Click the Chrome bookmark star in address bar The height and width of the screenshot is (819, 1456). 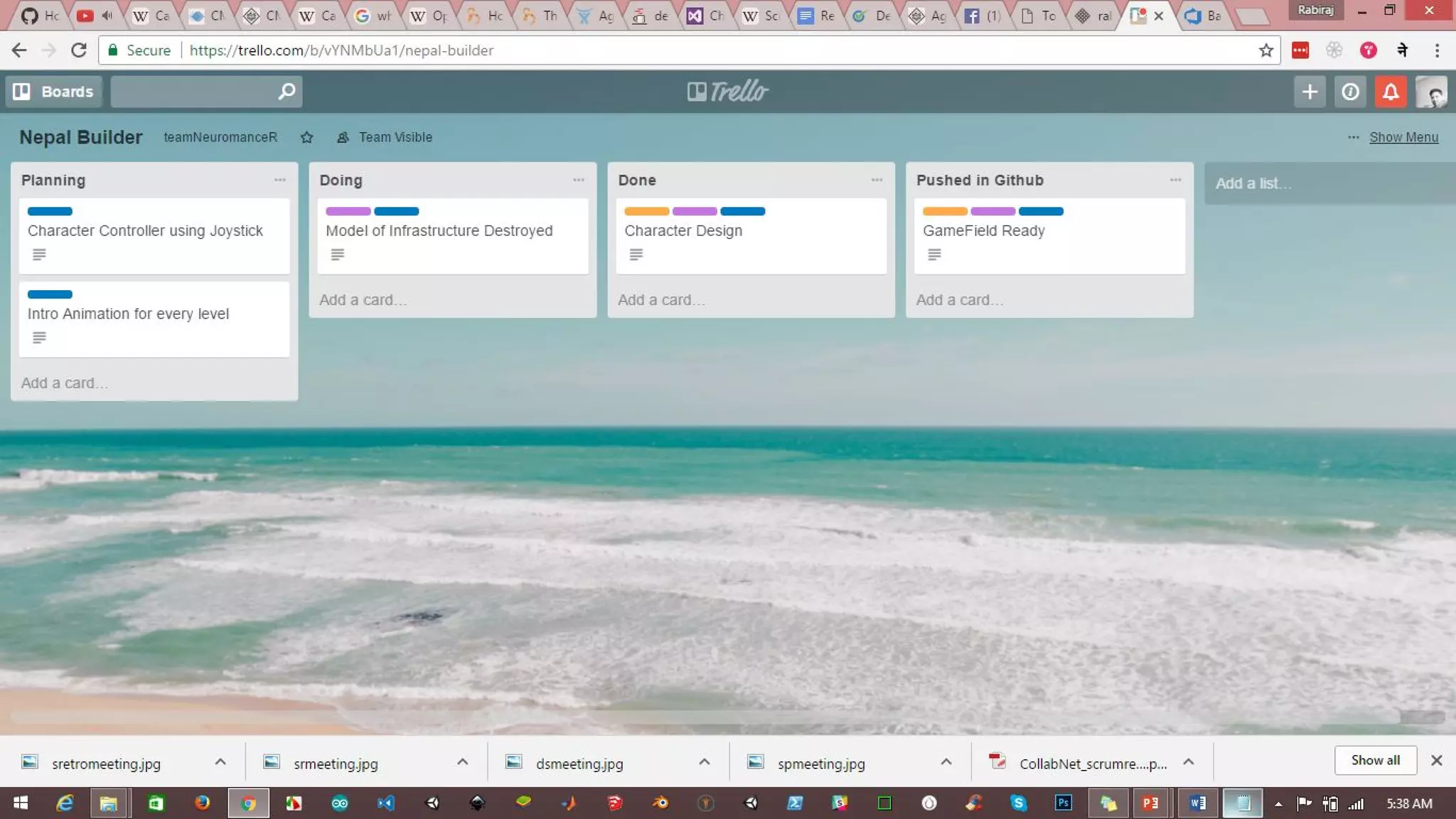point(1265,50)
